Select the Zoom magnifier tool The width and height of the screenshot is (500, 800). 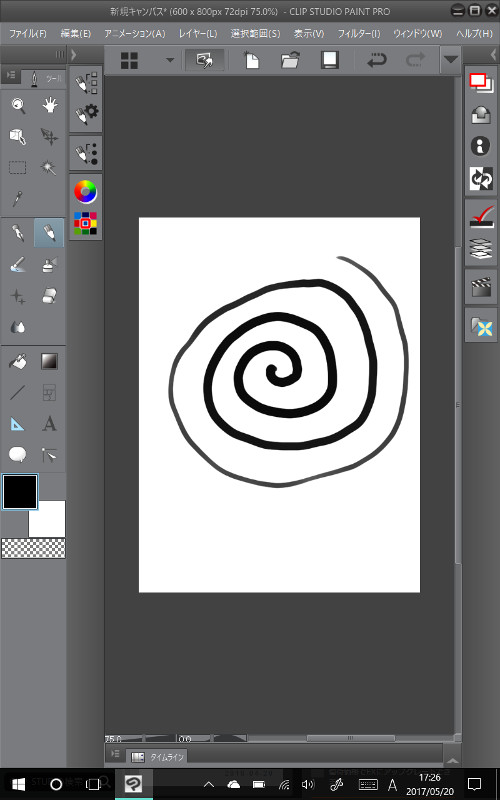18,106
